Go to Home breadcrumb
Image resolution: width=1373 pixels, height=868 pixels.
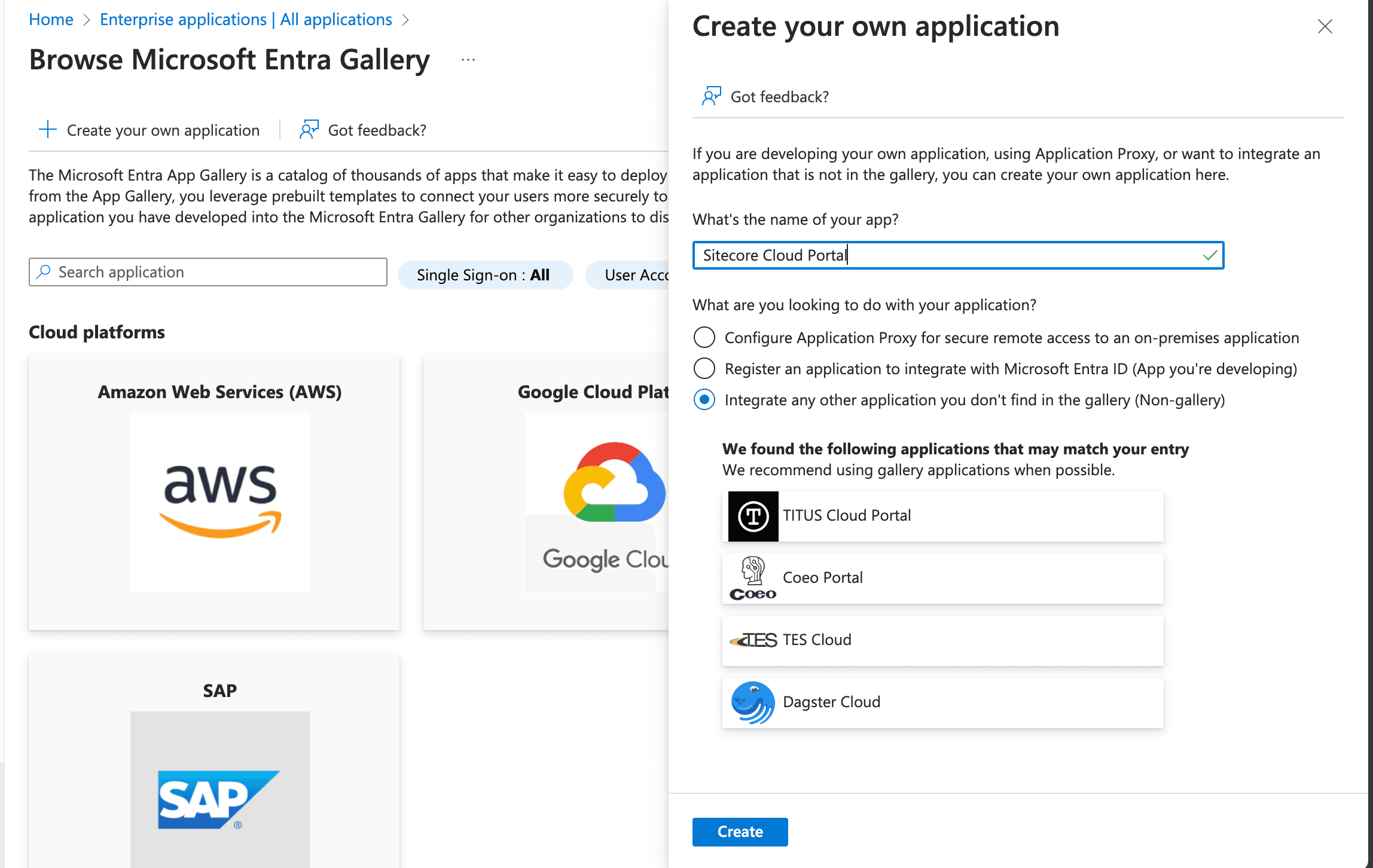pos(51,20)
